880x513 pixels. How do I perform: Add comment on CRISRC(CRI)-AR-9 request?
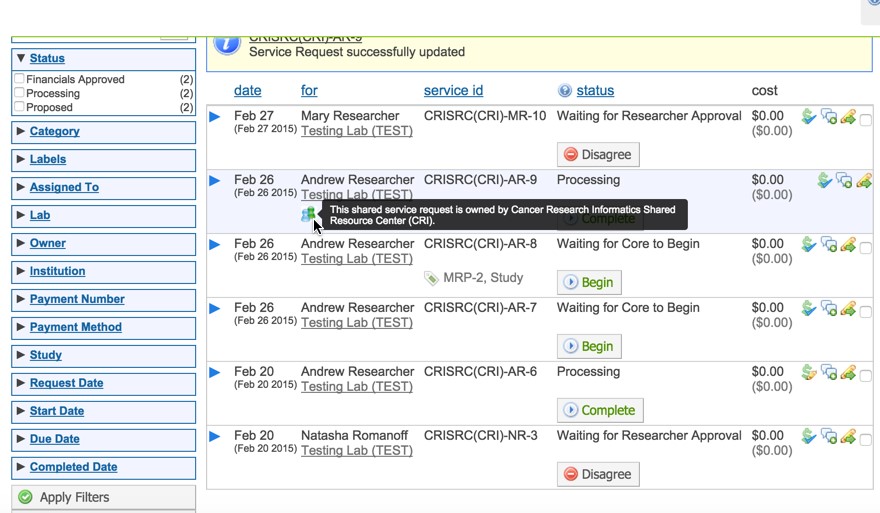coord(844,181)
